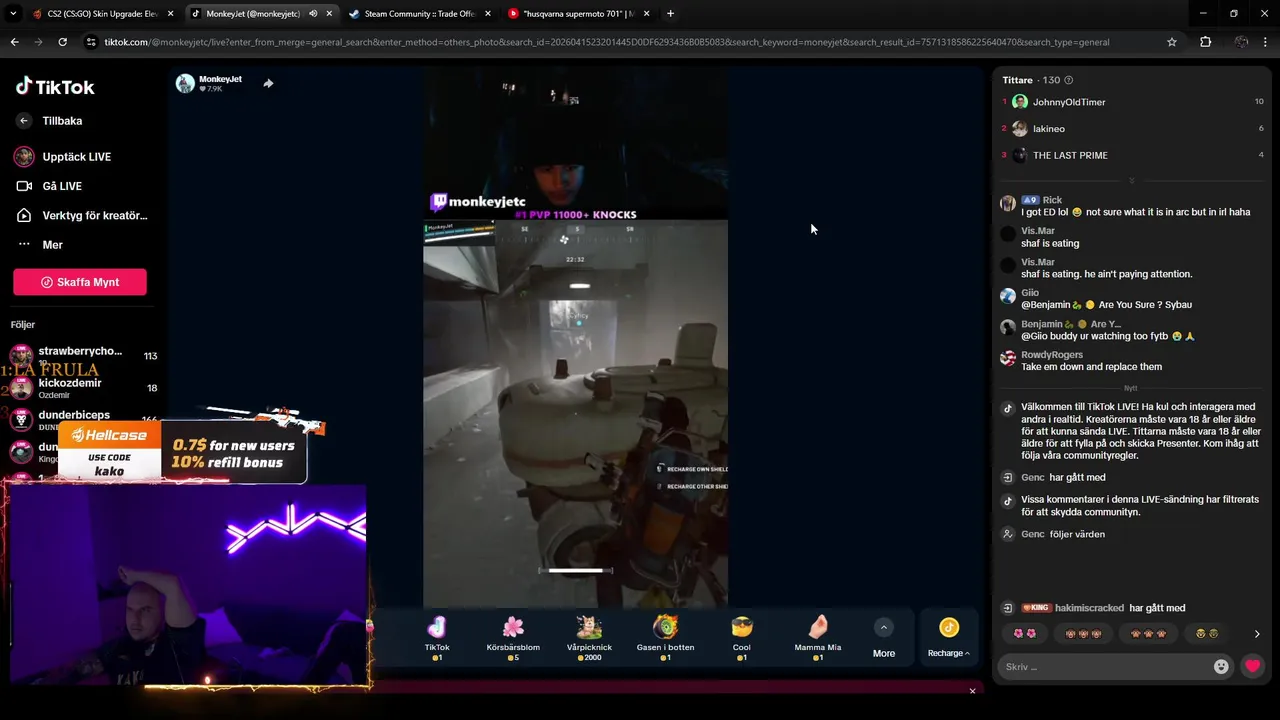
Task: Bookmark this page with star icon
Action: click(x=1171, y=42)
